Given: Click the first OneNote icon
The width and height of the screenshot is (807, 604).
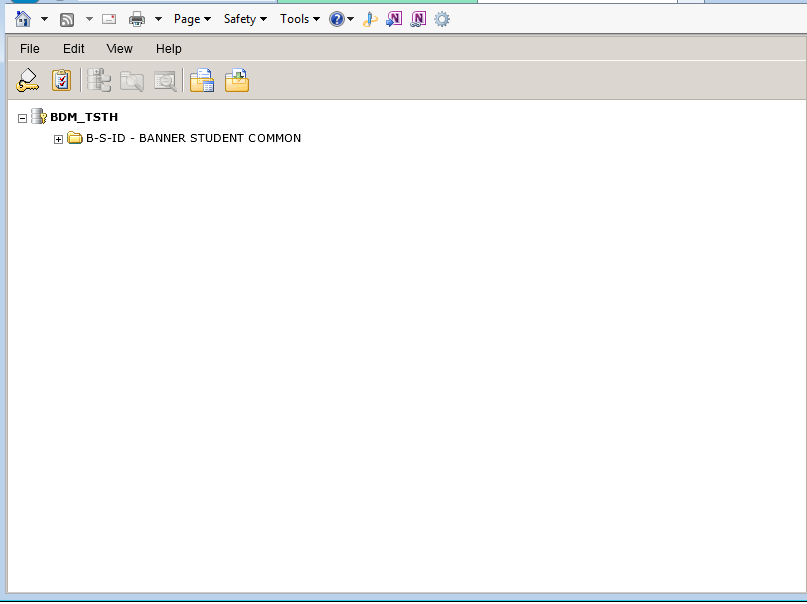Looking at the screenshot, I should point(394,19).
